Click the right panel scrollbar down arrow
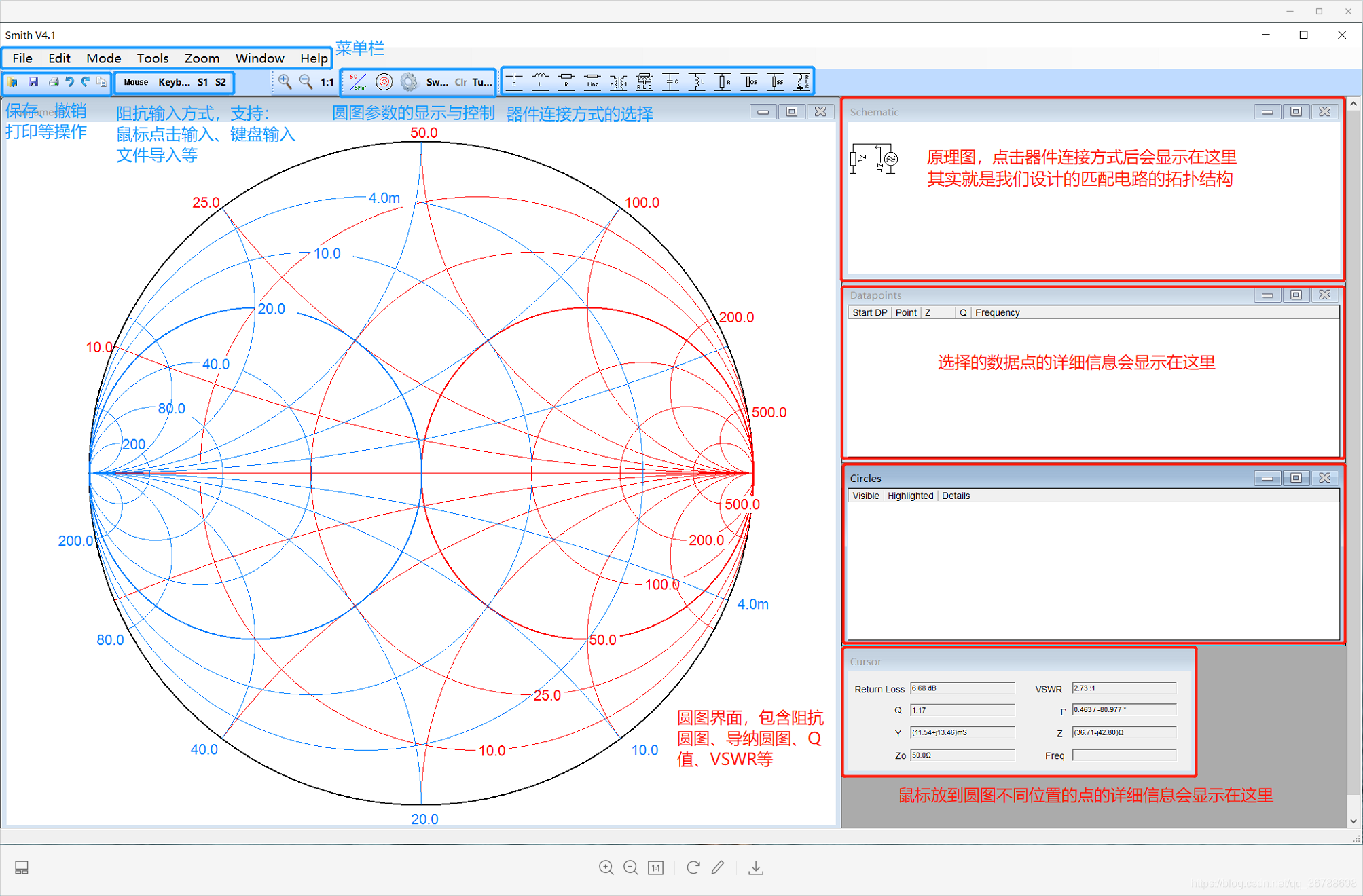The image size is (1363, 896). tap(1353, 821)
